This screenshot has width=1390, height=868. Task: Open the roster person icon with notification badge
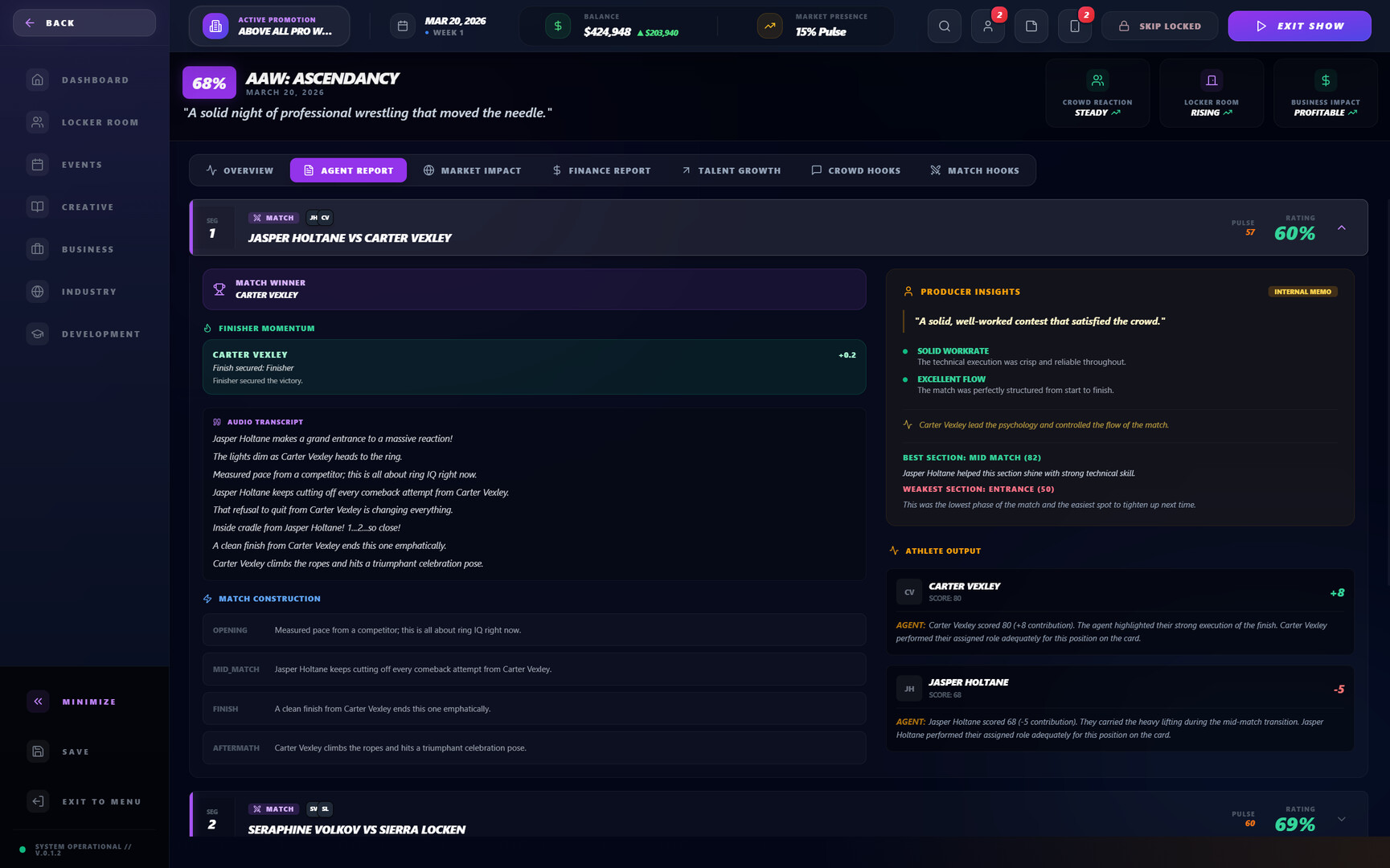987,27
